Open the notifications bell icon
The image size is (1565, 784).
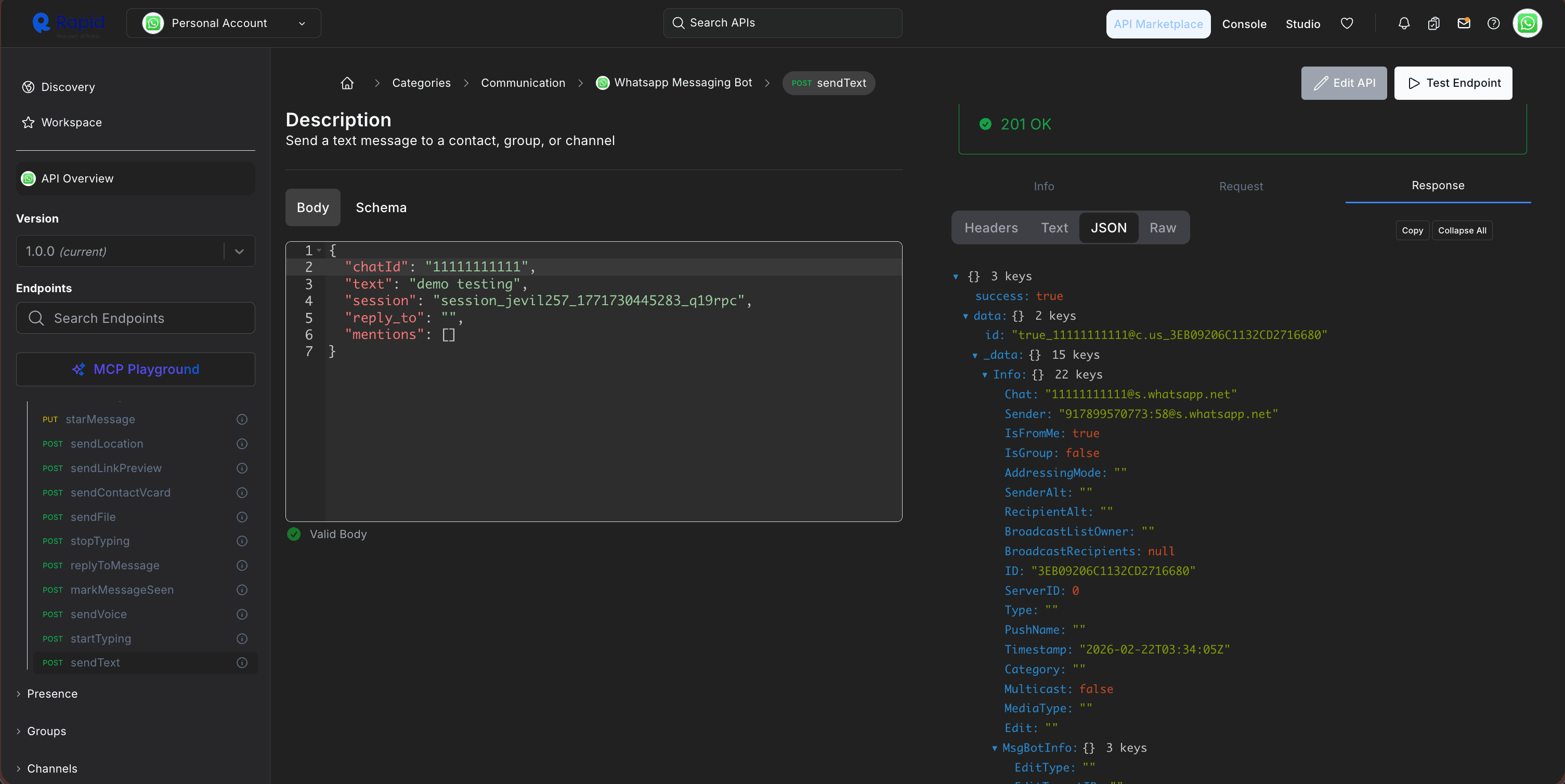pyautogui.click(x=1404, y=23)
